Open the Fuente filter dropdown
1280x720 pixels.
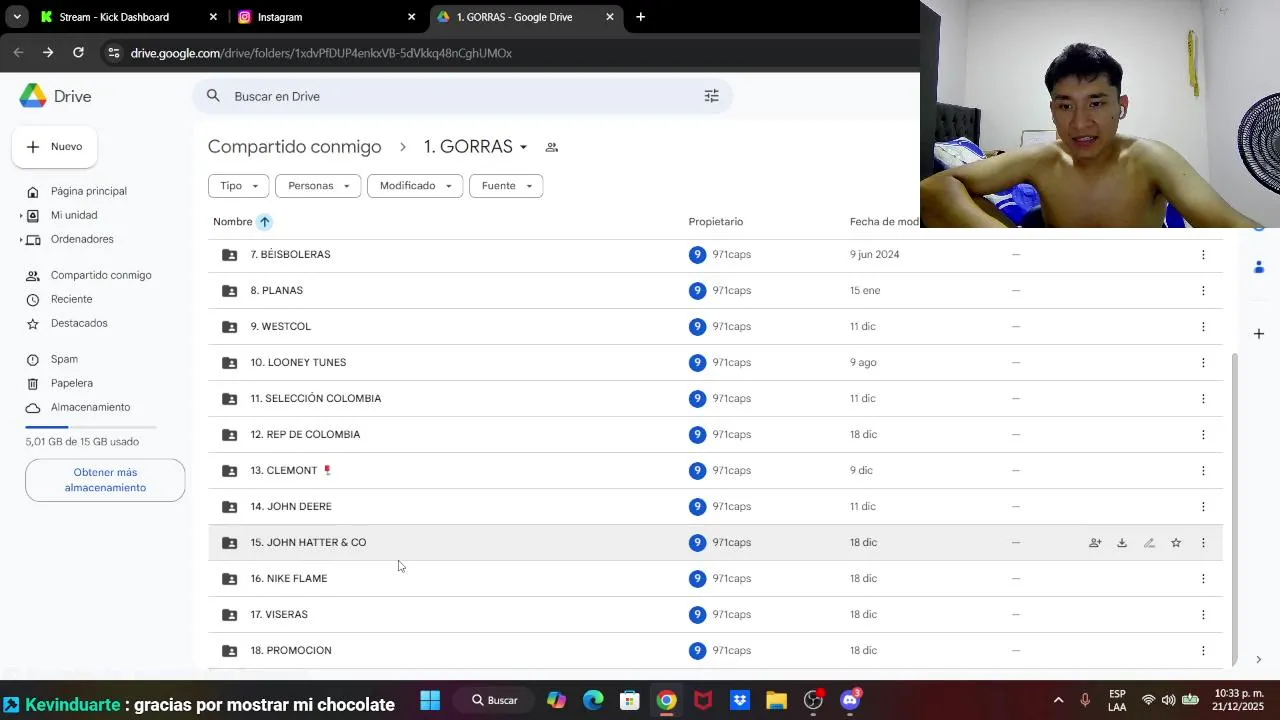[506, 186]
